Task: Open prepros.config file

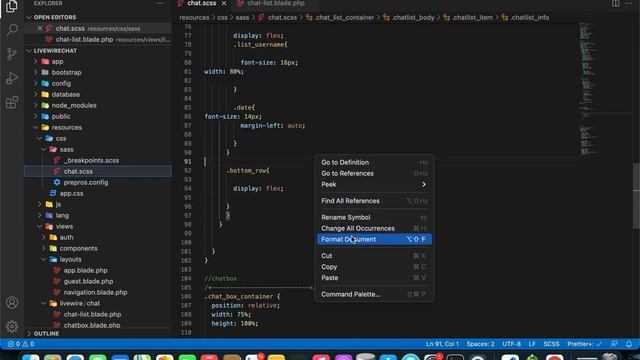Action: [86, 182]
